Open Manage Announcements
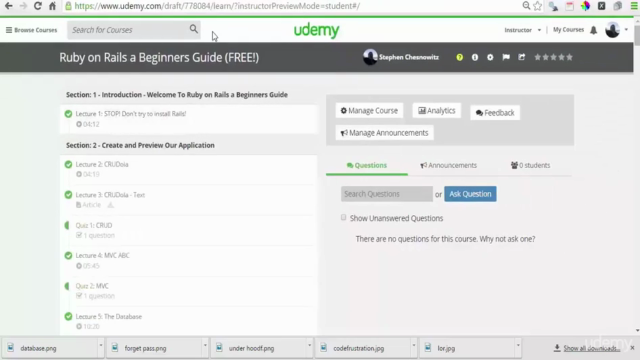640x360 pixels. 384,133
